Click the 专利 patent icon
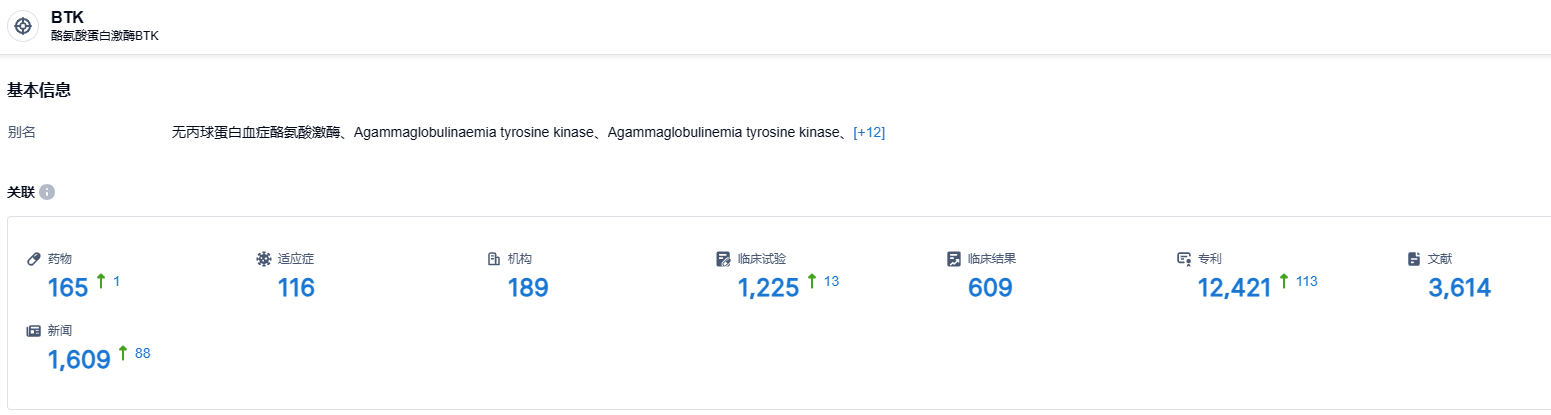The width and height of the screenshot is (1551, 415). [x=1184, y=259]
